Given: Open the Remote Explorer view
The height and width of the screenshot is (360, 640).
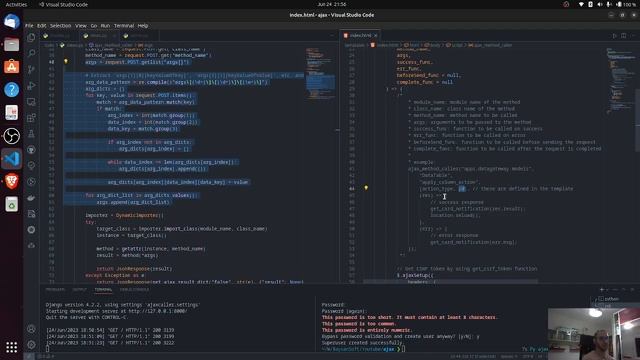Looking at the screenshot, I should click(x=31, y=102).
